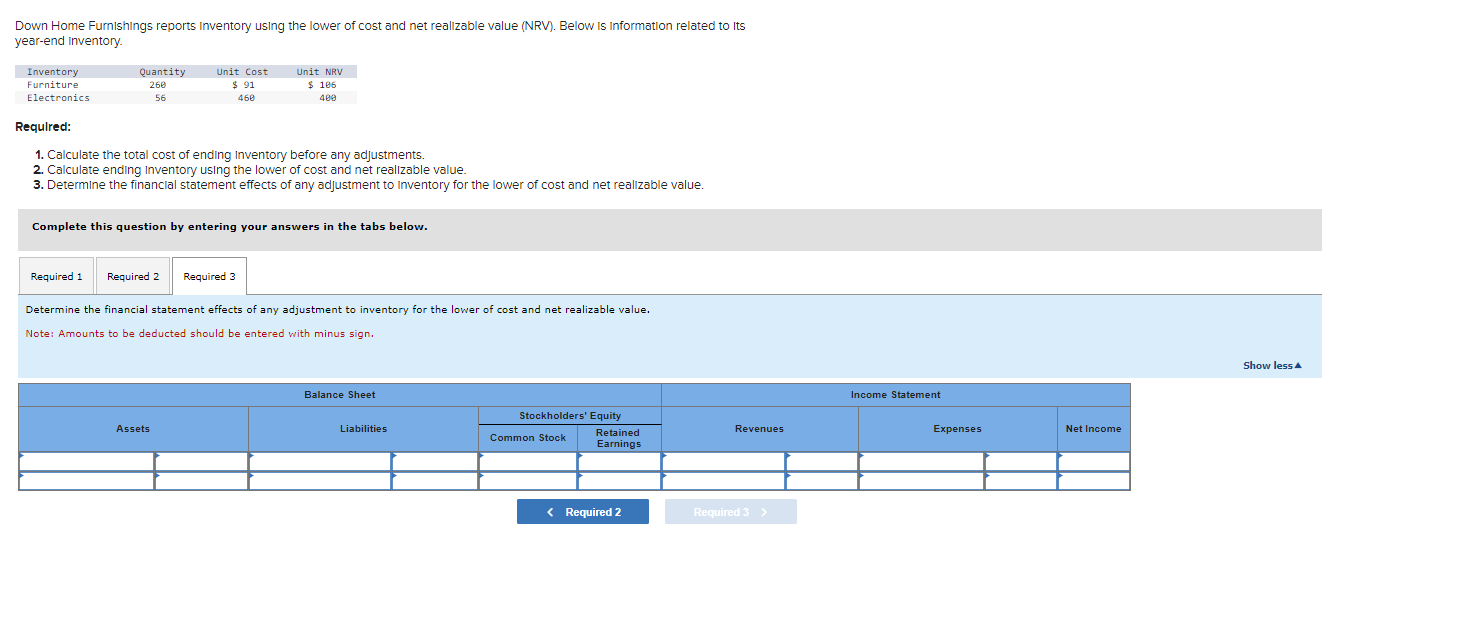Click the first row Revenues amount field

(822, 462)
